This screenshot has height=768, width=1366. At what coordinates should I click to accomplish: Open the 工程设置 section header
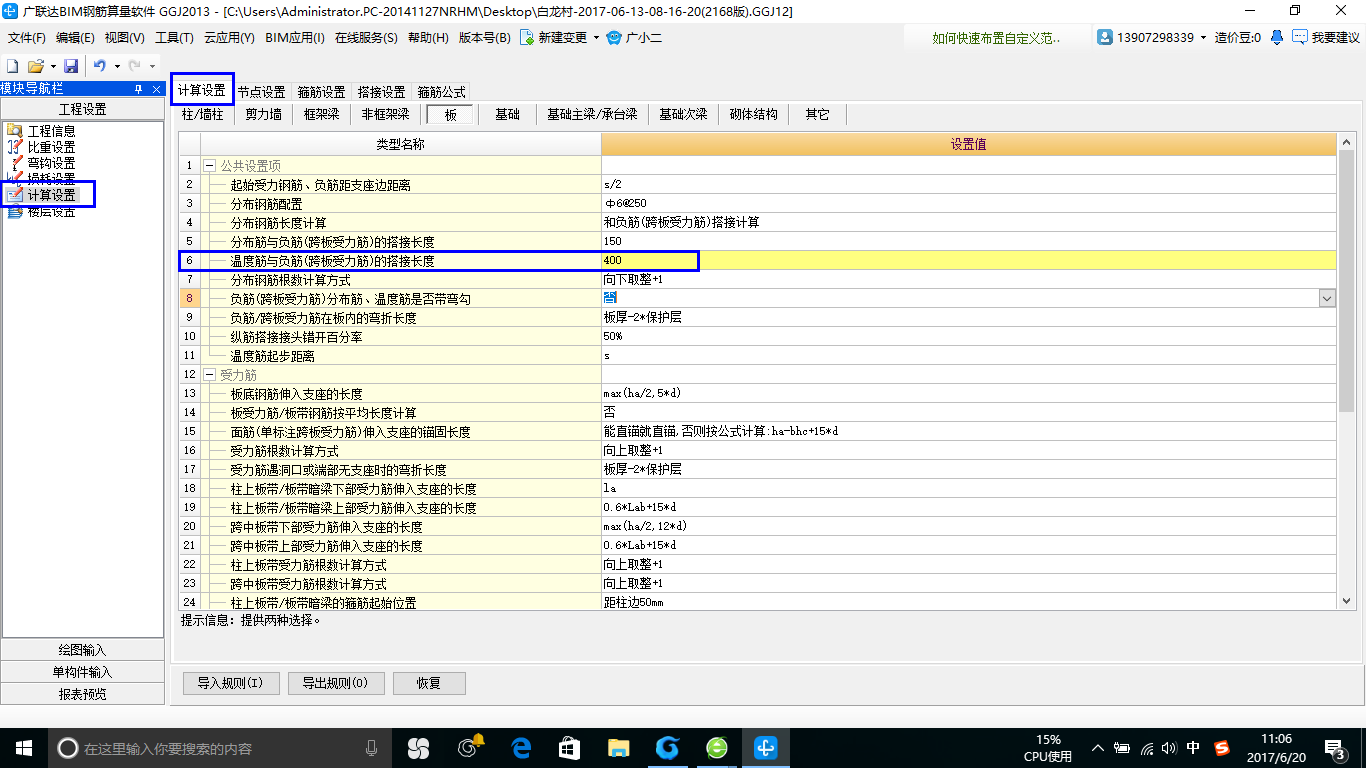click(x=82, y=109)
